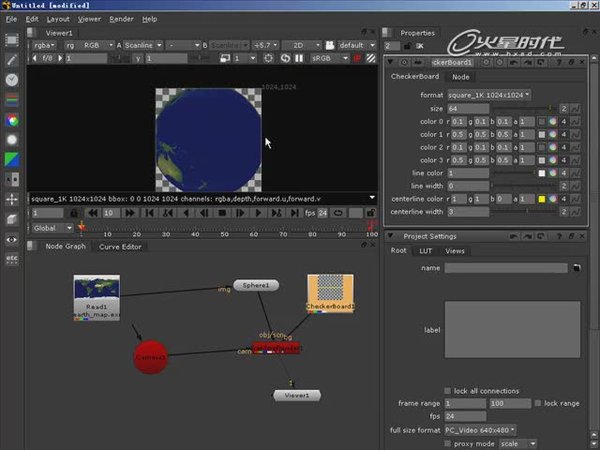Toggle the proxy mode checkbox
The width and height of the screenshot is (600, 450).
click(x=447, y=443)
